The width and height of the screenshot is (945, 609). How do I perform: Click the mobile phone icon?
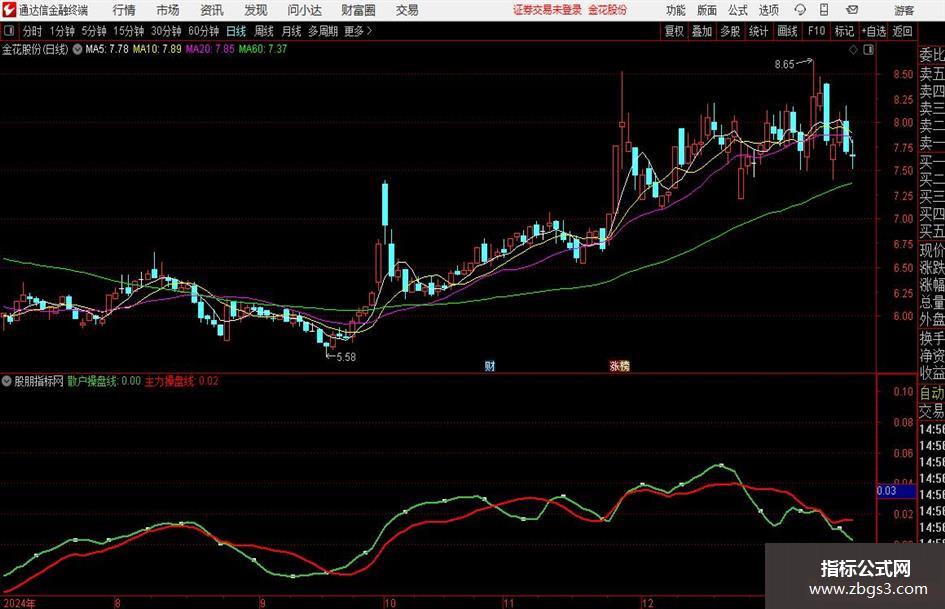824,10
